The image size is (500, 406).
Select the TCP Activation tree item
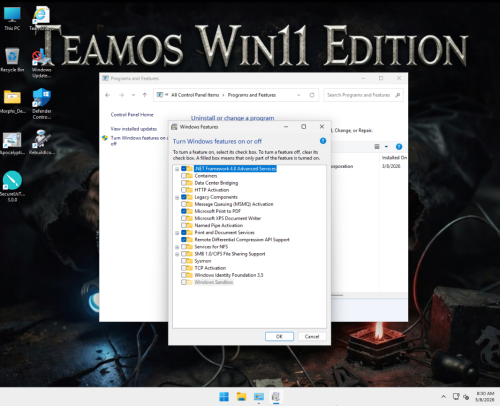[x=210, y=268]
